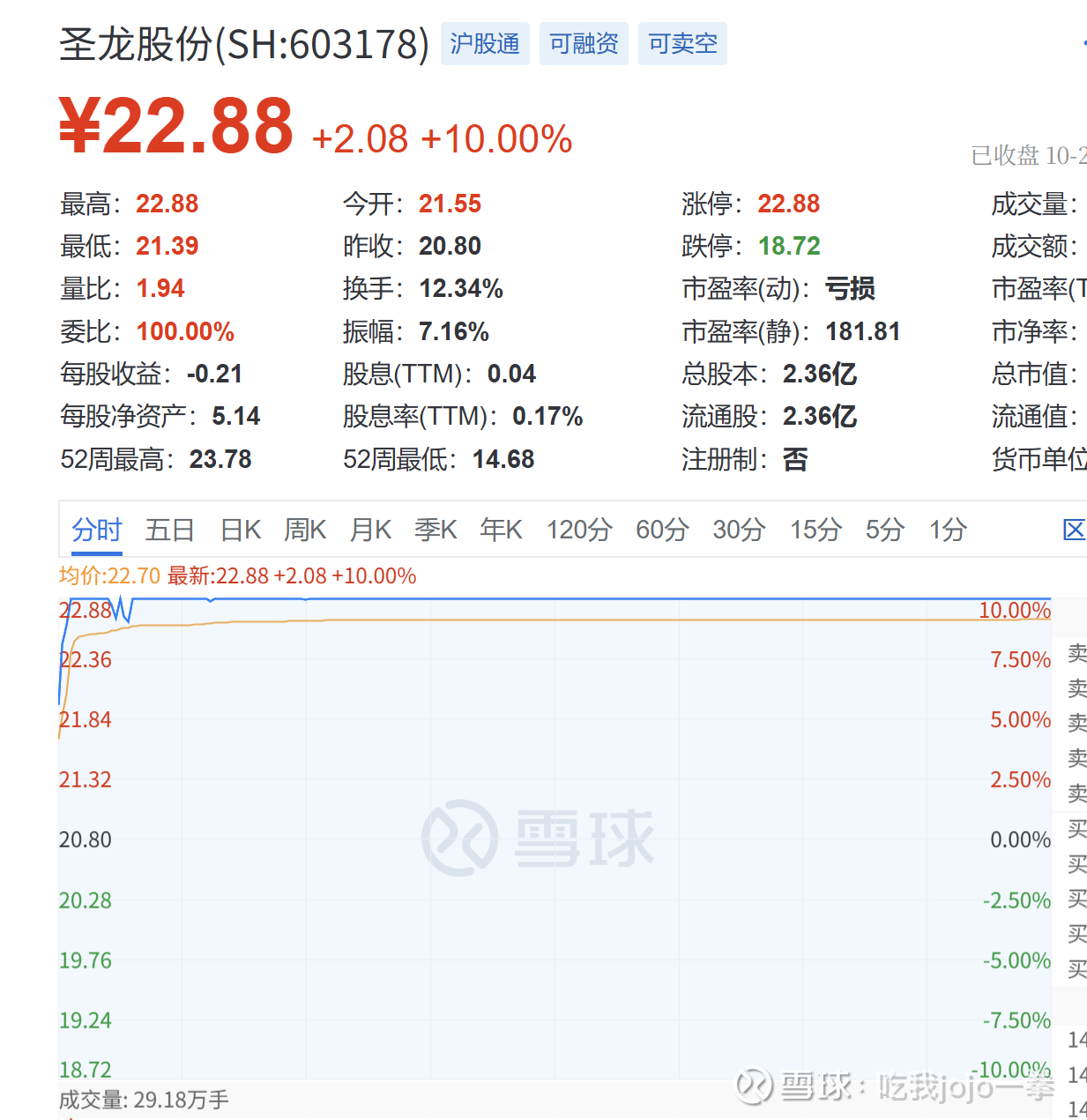The image size is (1087, 1120).
Task: Click the 昨收 value 20.80
Action: (x=450, y=246)
